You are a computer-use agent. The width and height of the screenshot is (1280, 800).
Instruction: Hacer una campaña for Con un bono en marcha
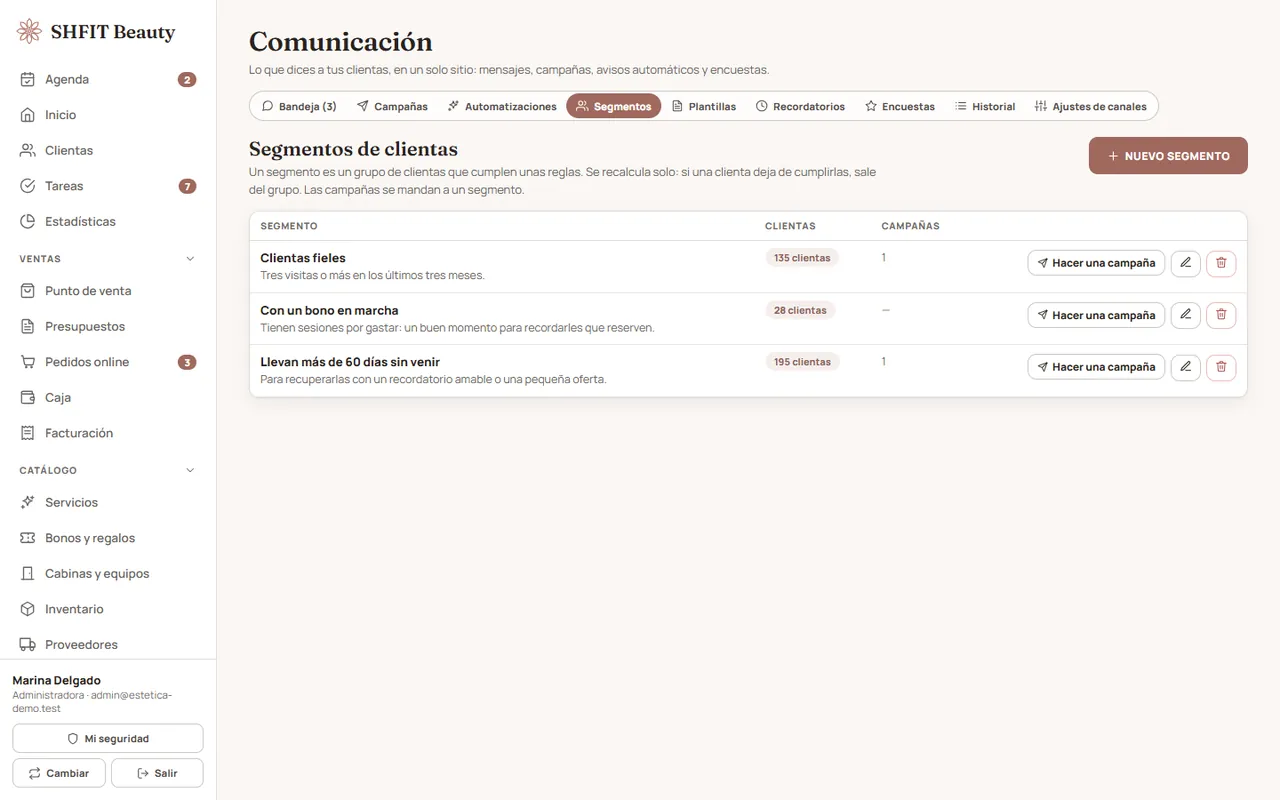(x=1096, y=315)
